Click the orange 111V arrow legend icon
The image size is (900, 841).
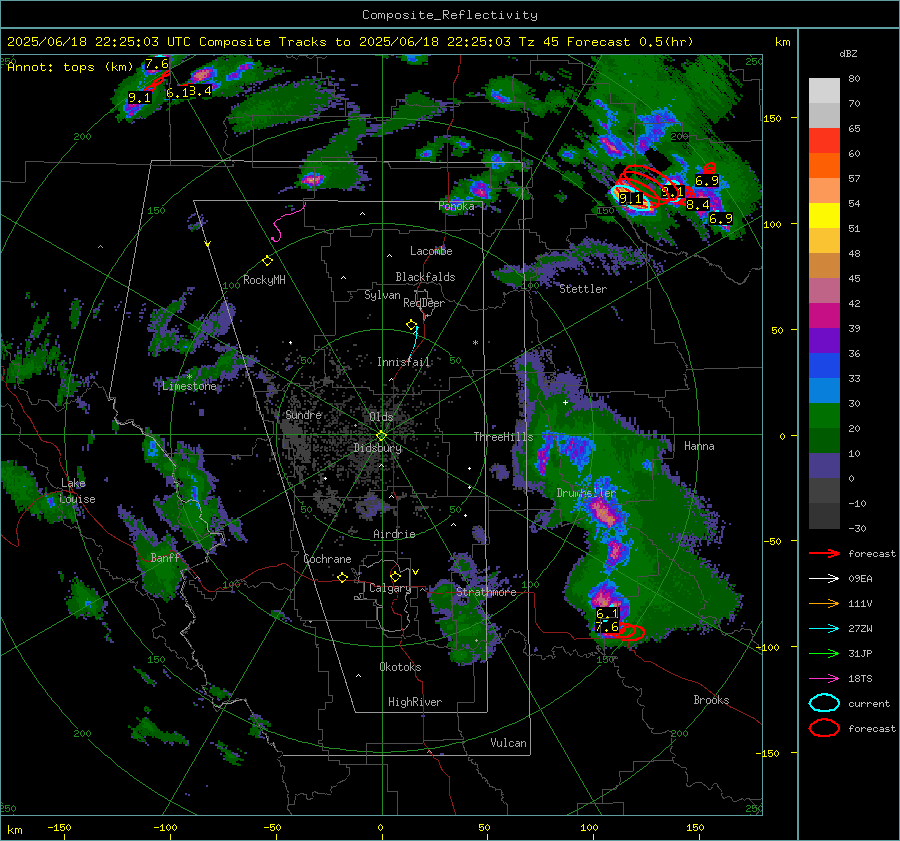(x=824, y=603)
